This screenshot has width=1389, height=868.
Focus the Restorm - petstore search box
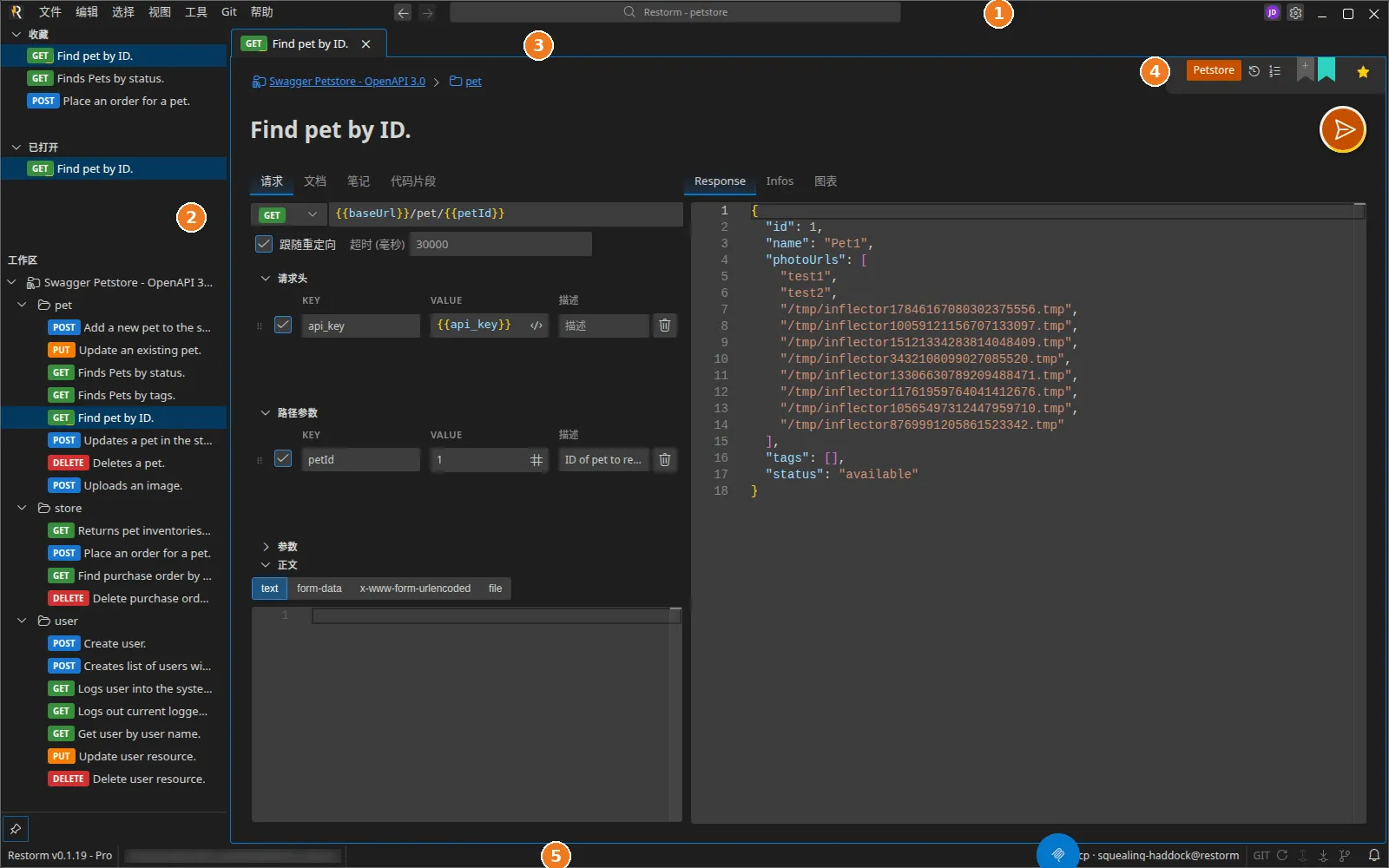coord(675,13)
